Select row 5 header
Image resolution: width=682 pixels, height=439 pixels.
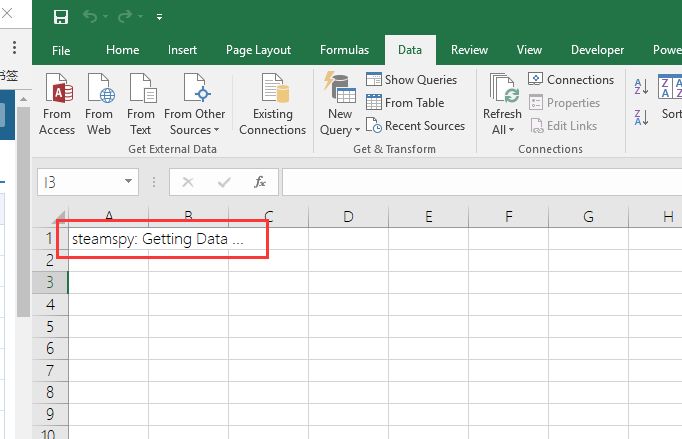click(50, 327)
